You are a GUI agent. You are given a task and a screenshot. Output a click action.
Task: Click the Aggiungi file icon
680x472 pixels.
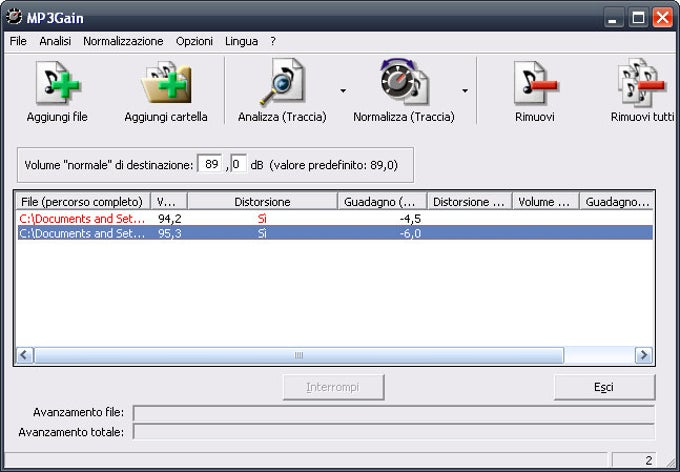point(58,82)
